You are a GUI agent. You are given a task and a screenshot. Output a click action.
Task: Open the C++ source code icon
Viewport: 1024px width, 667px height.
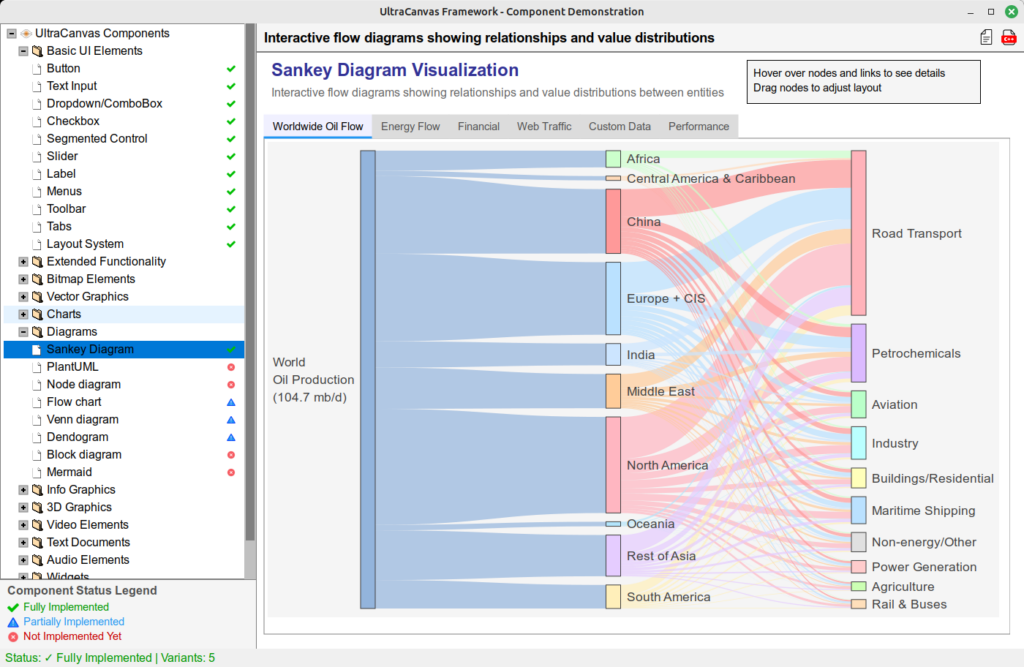[1008, 38]
